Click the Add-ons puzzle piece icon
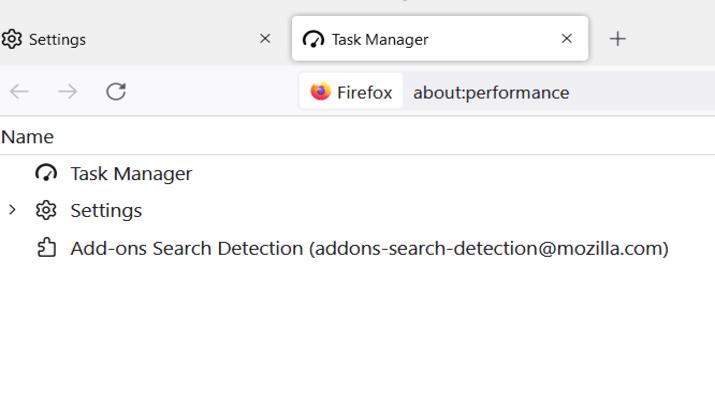 (x=47, y=248)
